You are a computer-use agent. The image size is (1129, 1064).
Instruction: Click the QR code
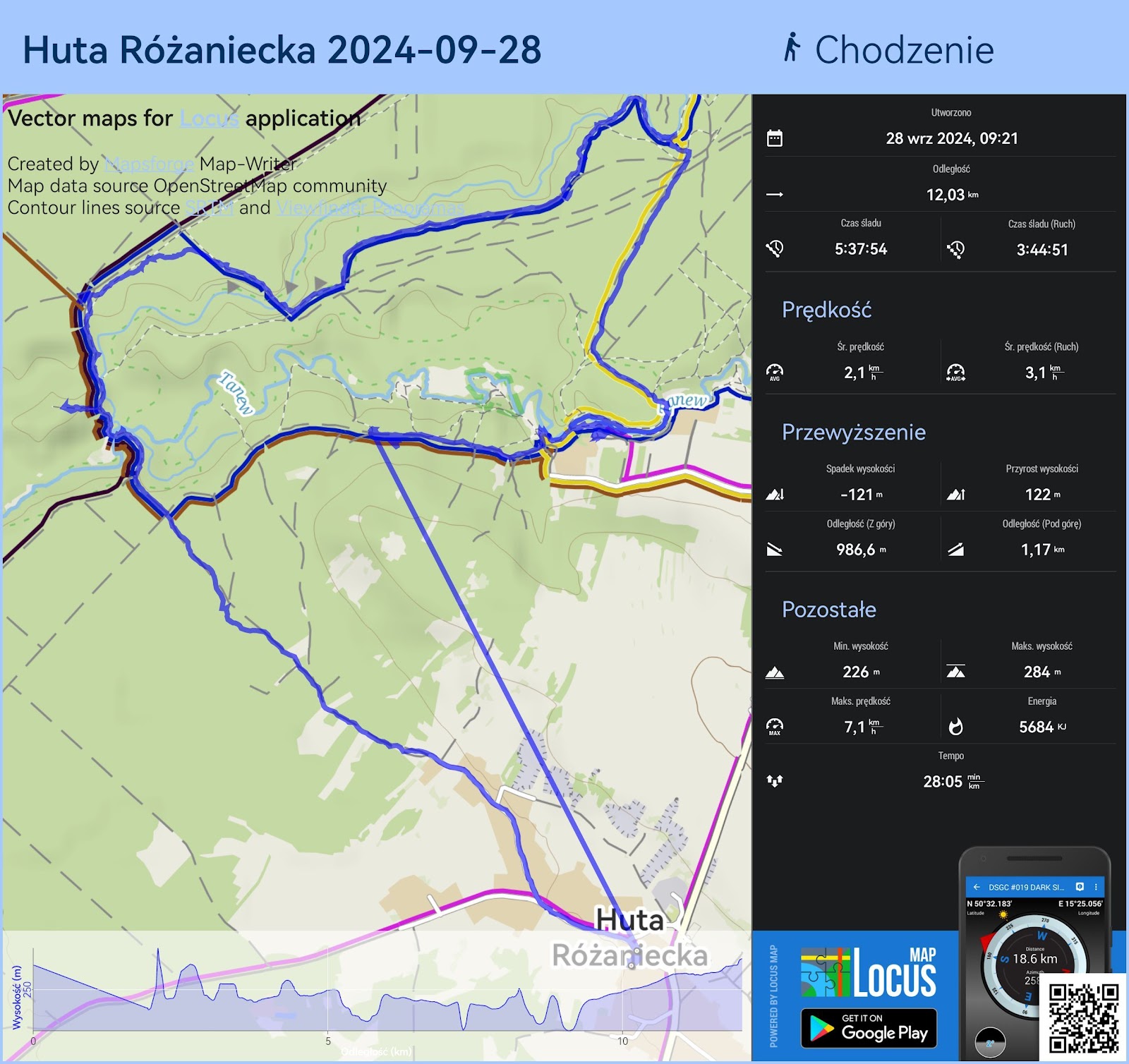click(x=1083, y=1018)
